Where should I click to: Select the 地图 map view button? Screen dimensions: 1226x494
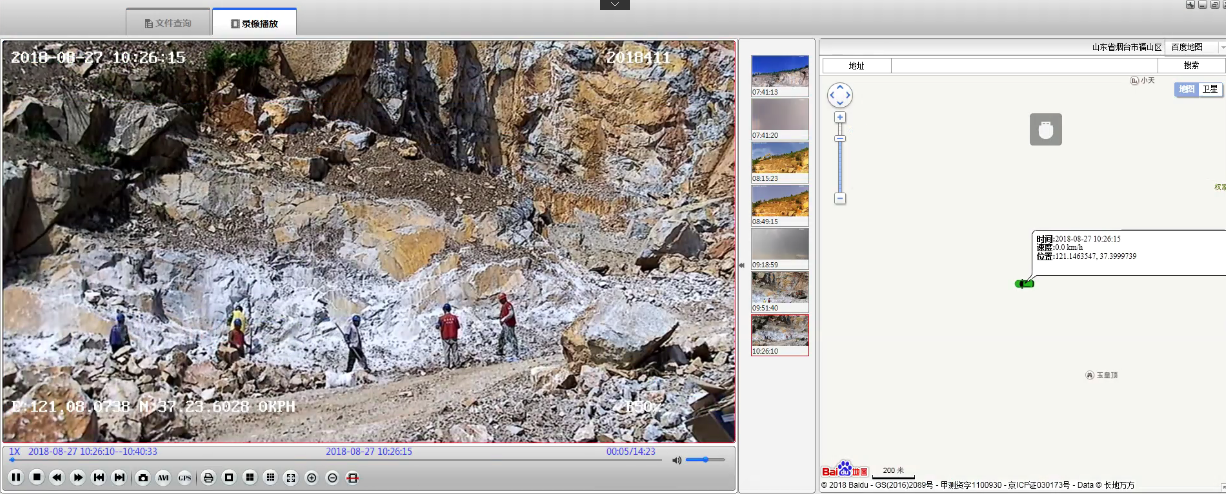(x=1186, y=89)
